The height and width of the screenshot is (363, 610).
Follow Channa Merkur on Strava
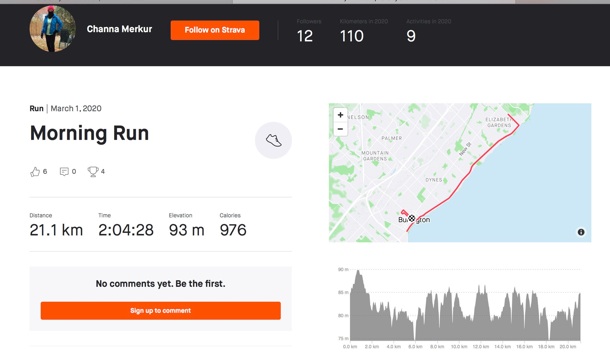pos(215,30)
